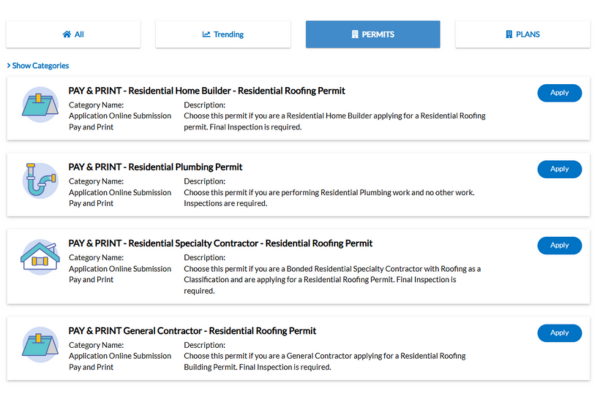Apply for Residential Plumbing Permit
Image resolution: width=600 pixels, height=400 pixels.
(x=559, y=169)
